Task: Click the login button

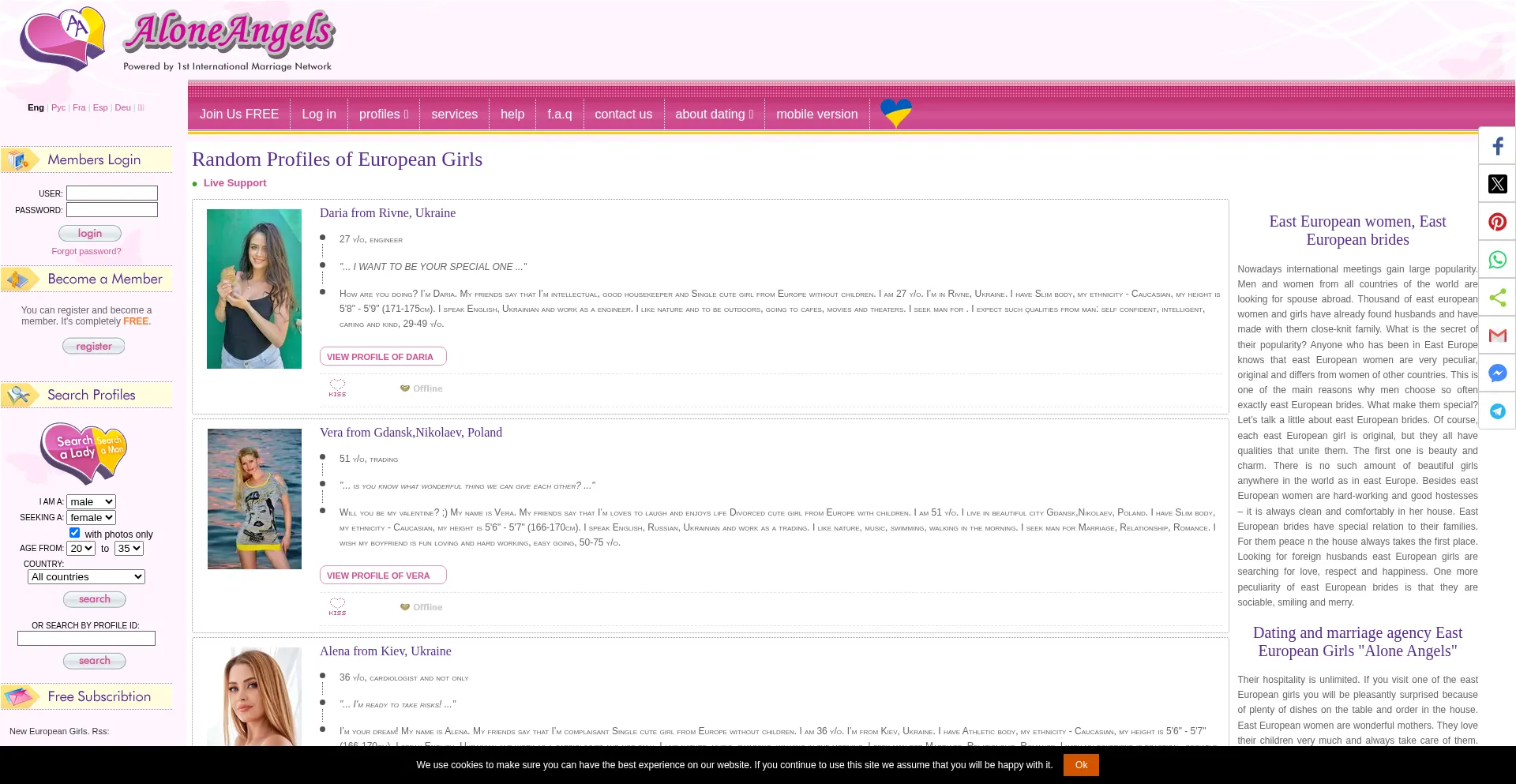Action: (90, 233)
